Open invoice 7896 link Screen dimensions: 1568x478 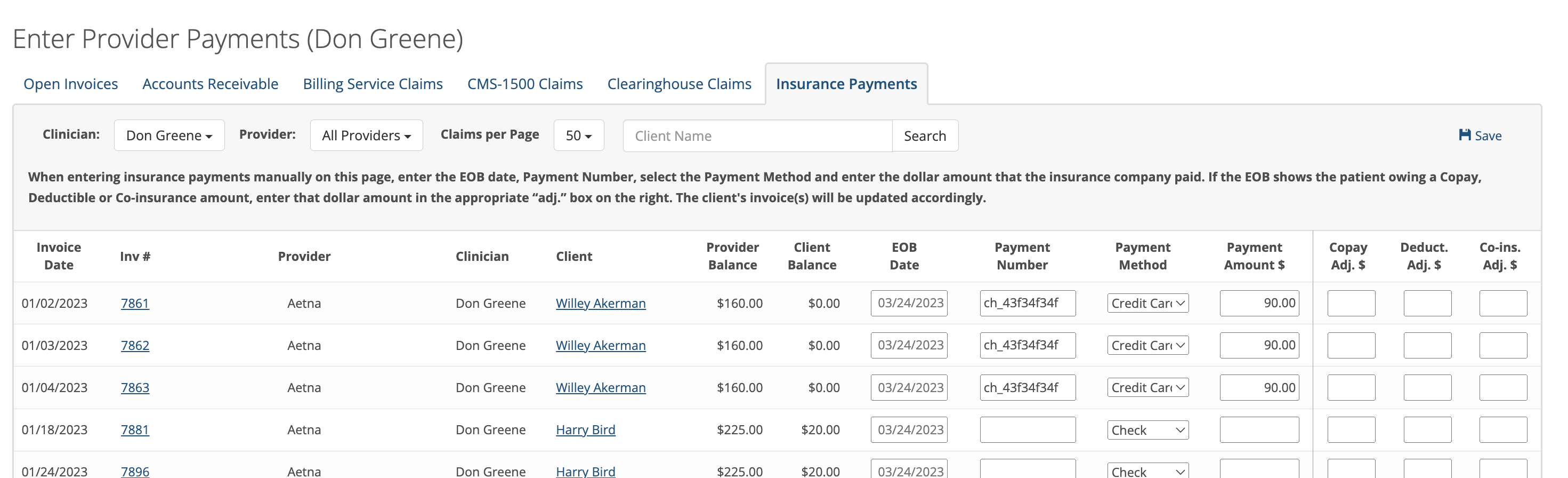coord(135,471)
